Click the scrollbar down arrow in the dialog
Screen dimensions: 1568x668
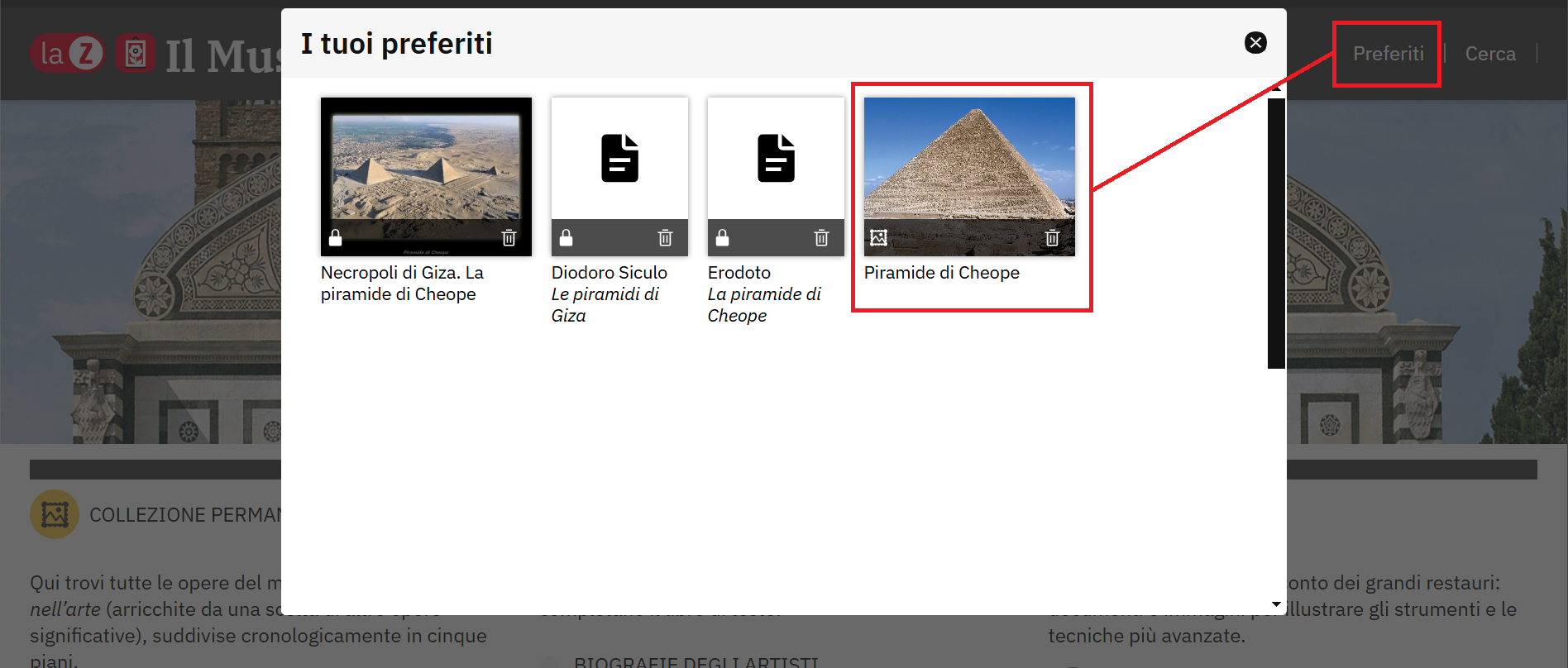pyautogui.click(x=1276, y=605)
